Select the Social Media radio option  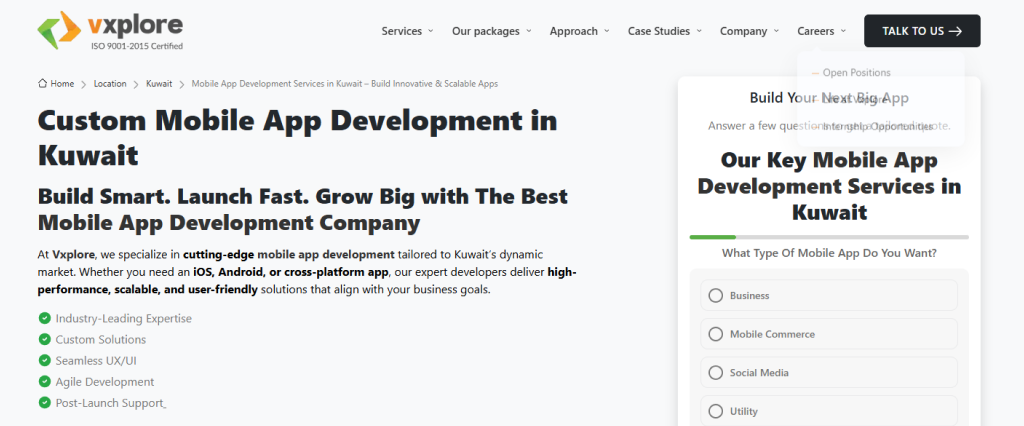point(716,372)
